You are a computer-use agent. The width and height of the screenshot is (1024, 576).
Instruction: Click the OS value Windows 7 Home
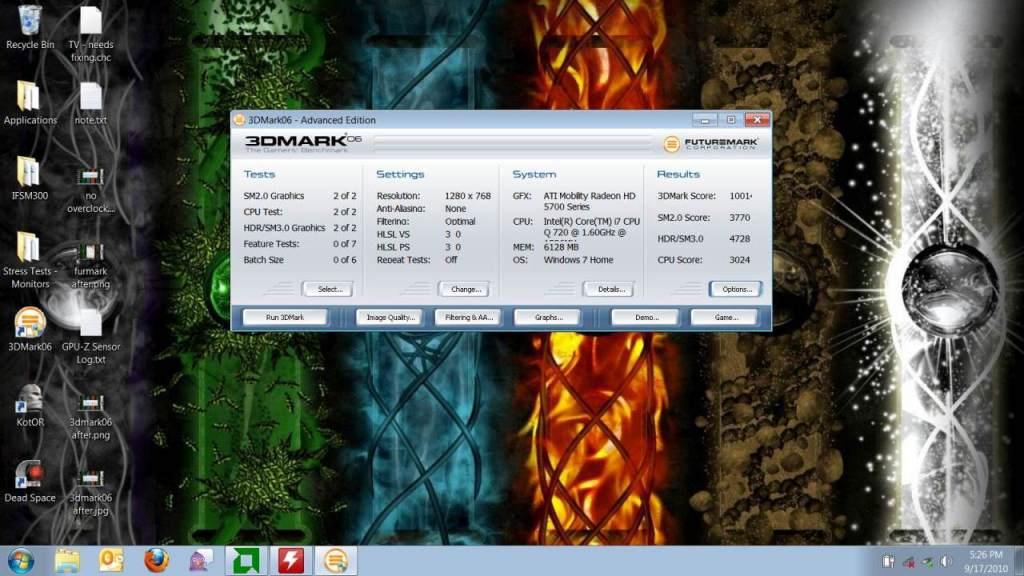pyautogui.click(x=578, y=260)
